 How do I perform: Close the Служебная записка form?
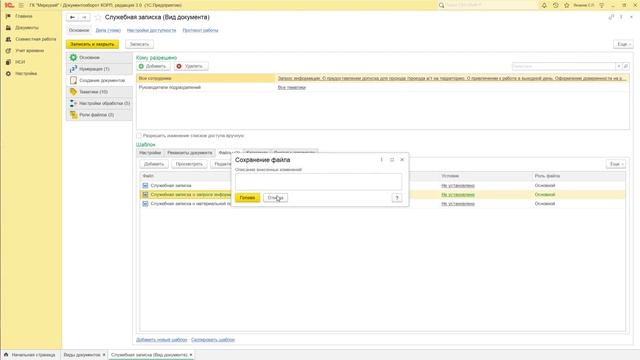[x=631, y=17]
